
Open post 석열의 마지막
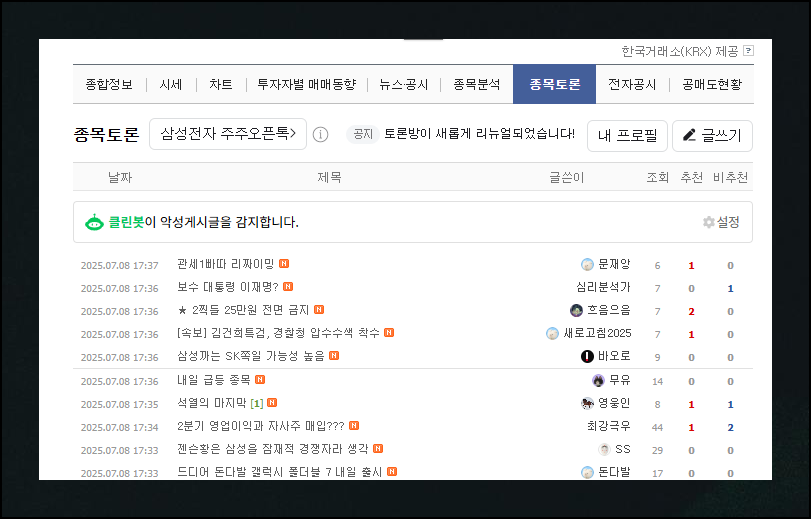(212, 403)
